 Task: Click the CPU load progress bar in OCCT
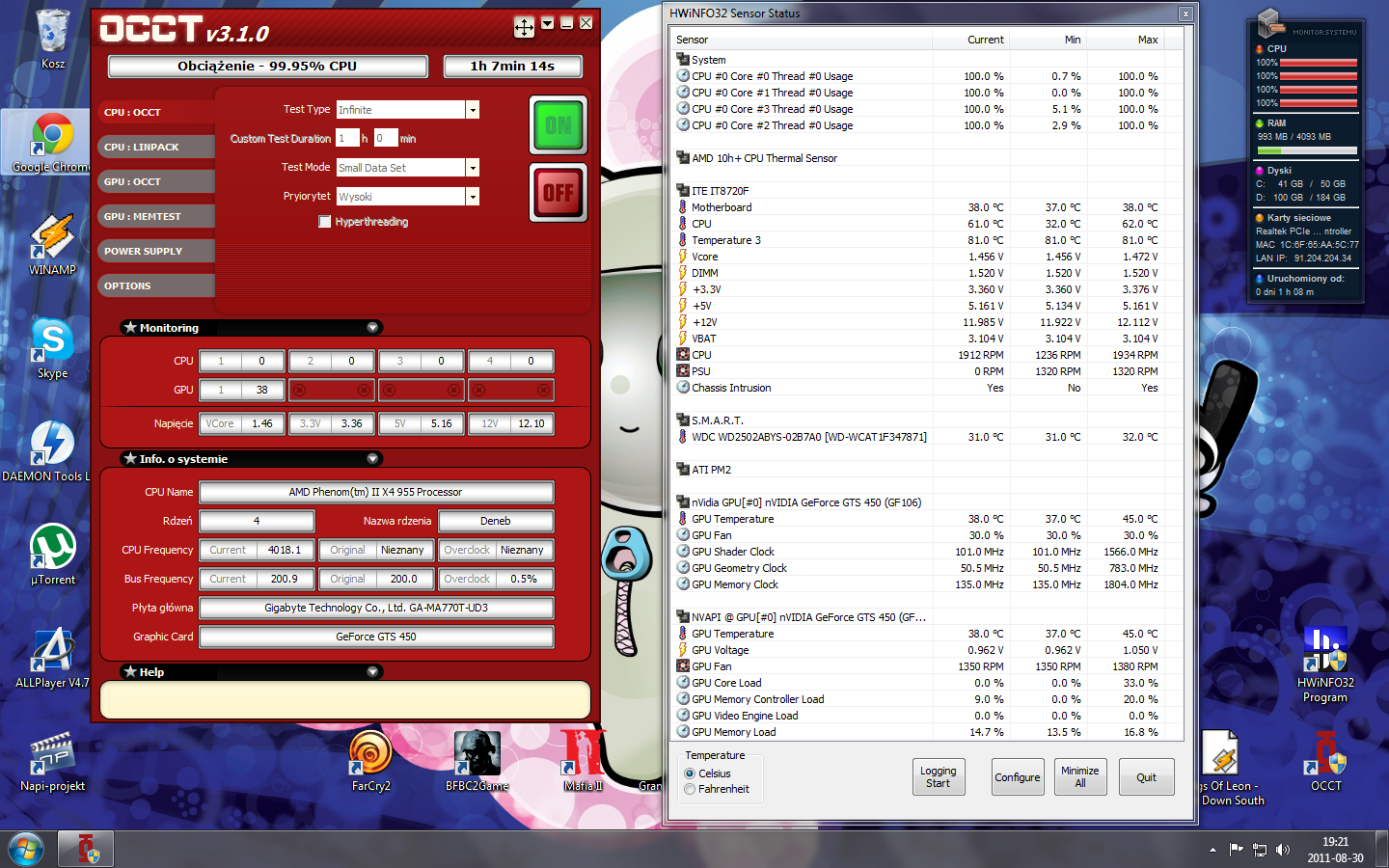tap(268, 67)
